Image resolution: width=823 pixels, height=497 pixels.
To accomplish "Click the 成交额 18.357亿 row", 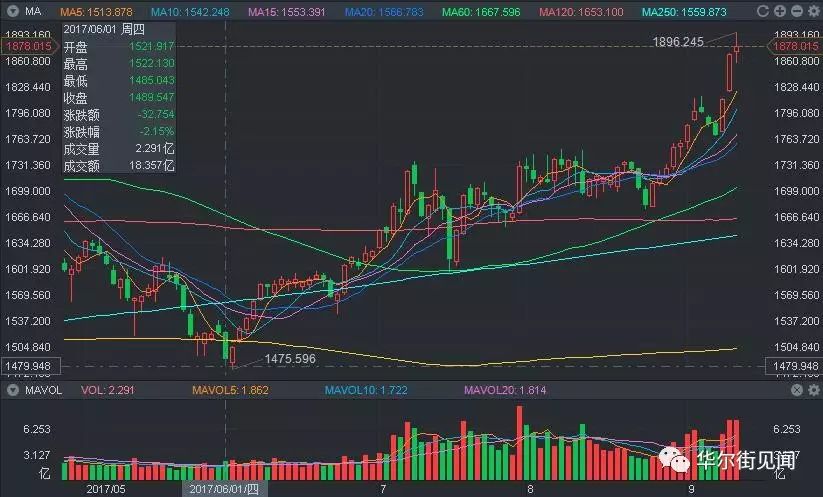I will (119, 165).
